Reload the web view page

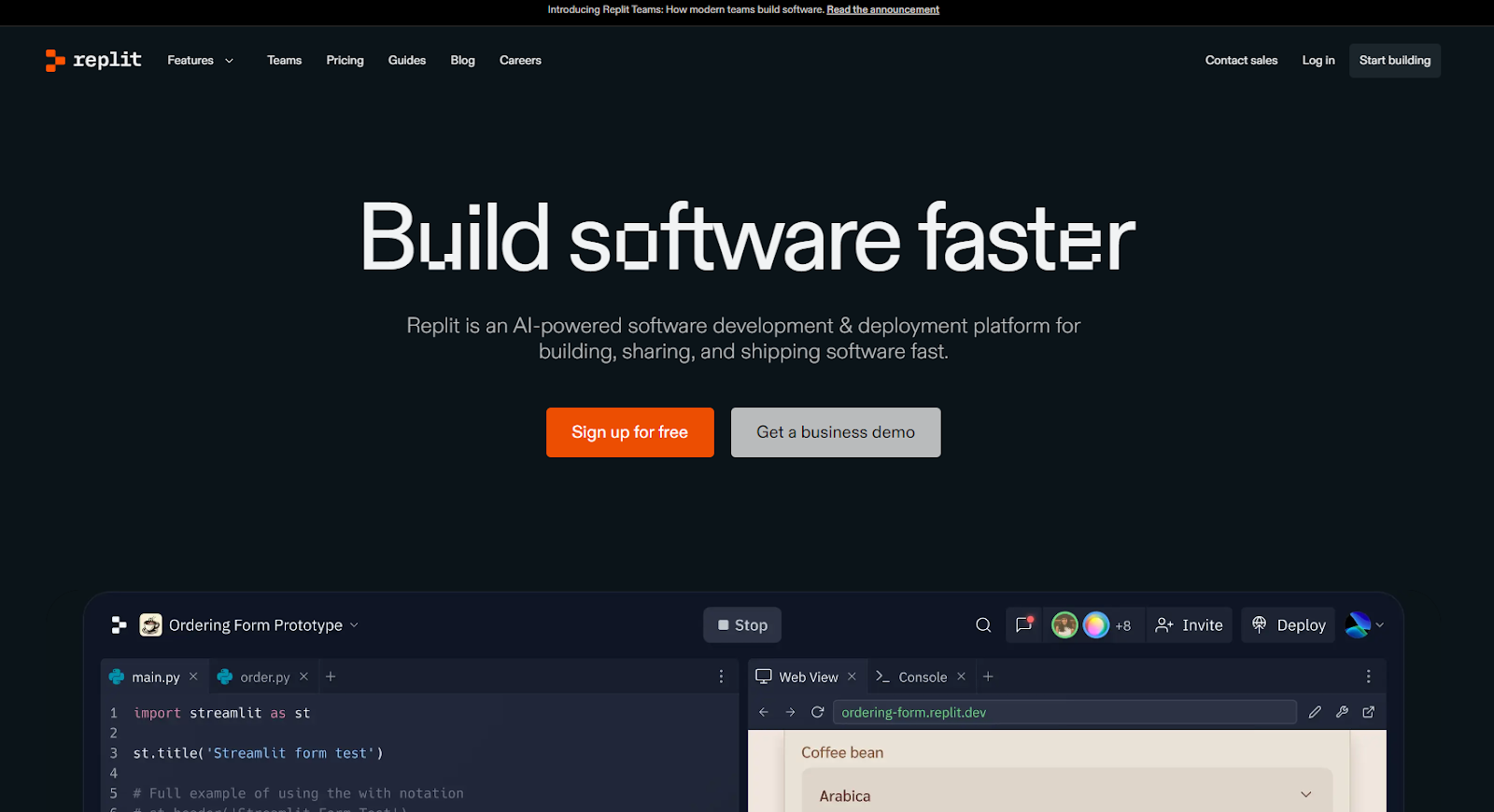point(818,712)
